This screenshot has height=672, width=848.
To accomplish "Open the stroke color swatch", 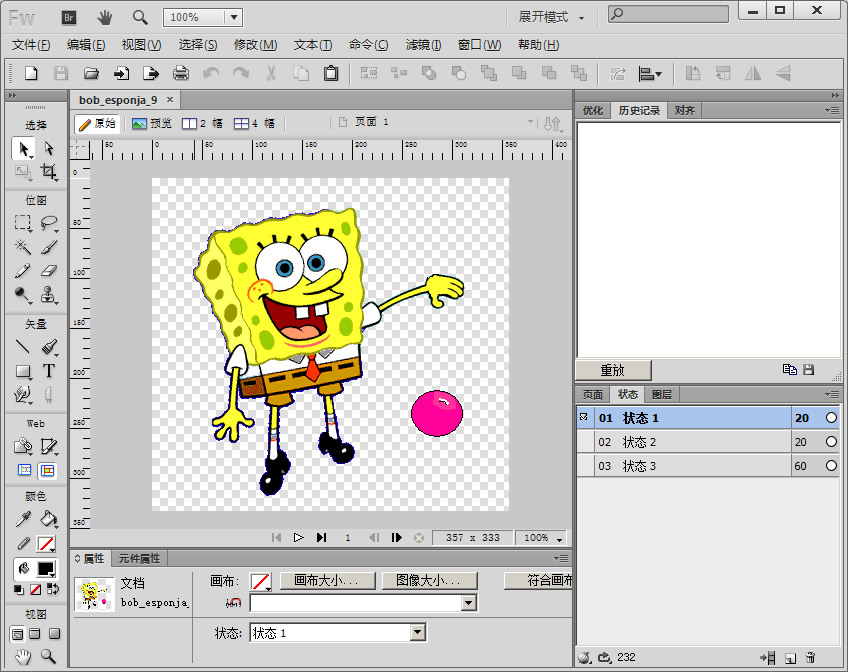I will pos(46,543).
